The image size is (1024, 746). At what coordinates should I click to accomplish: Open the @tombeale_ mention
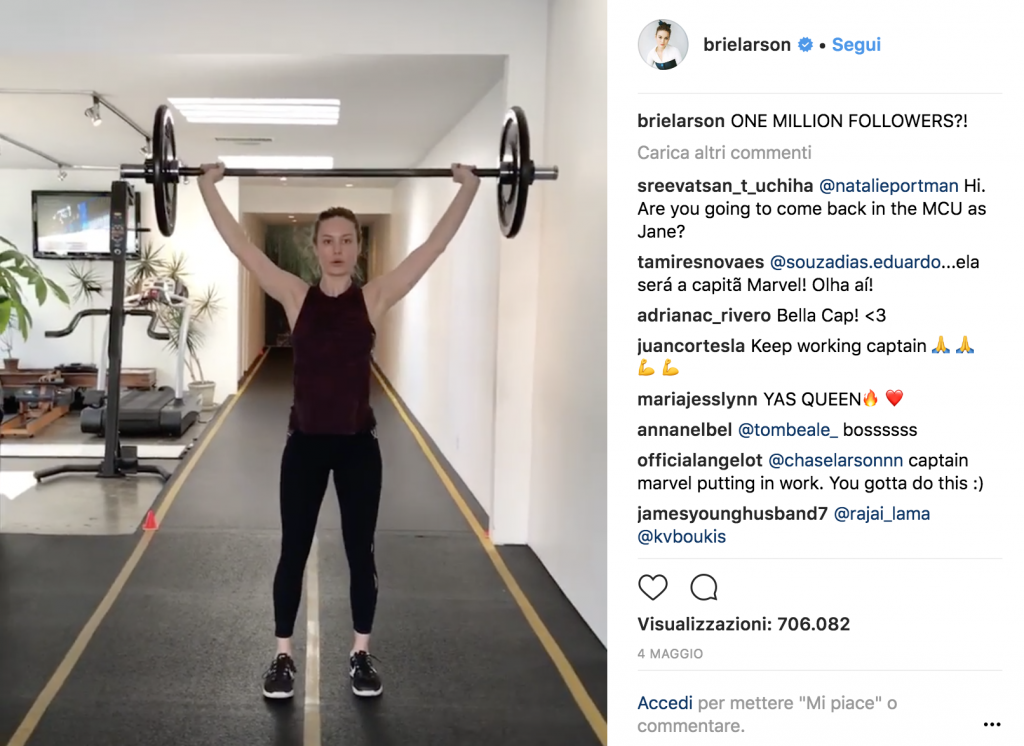coord(788,430)
